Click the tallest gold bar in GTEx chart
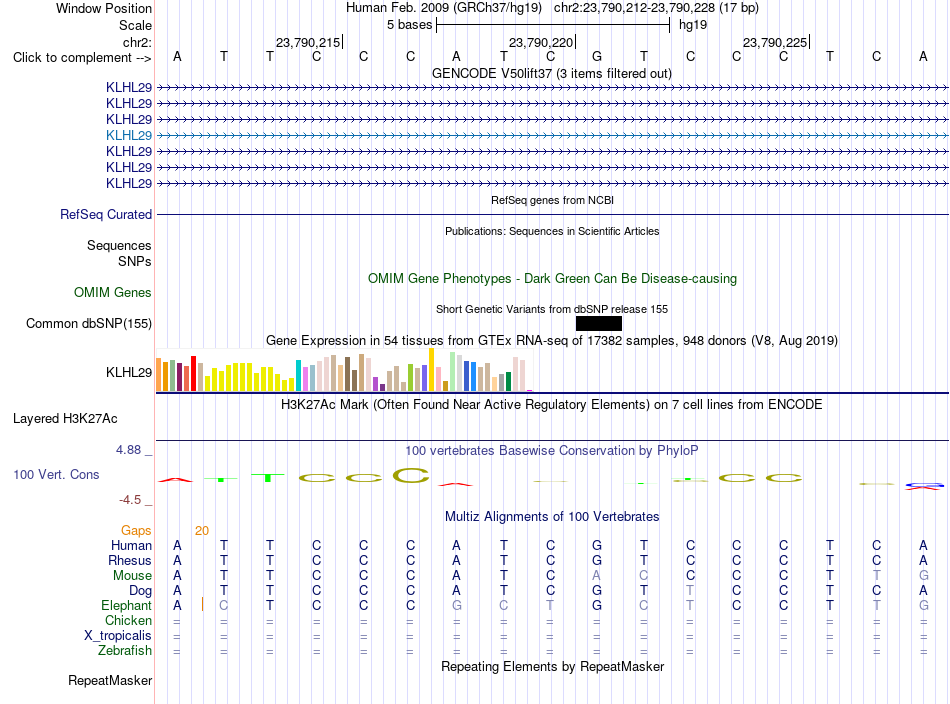 point(431,370)
